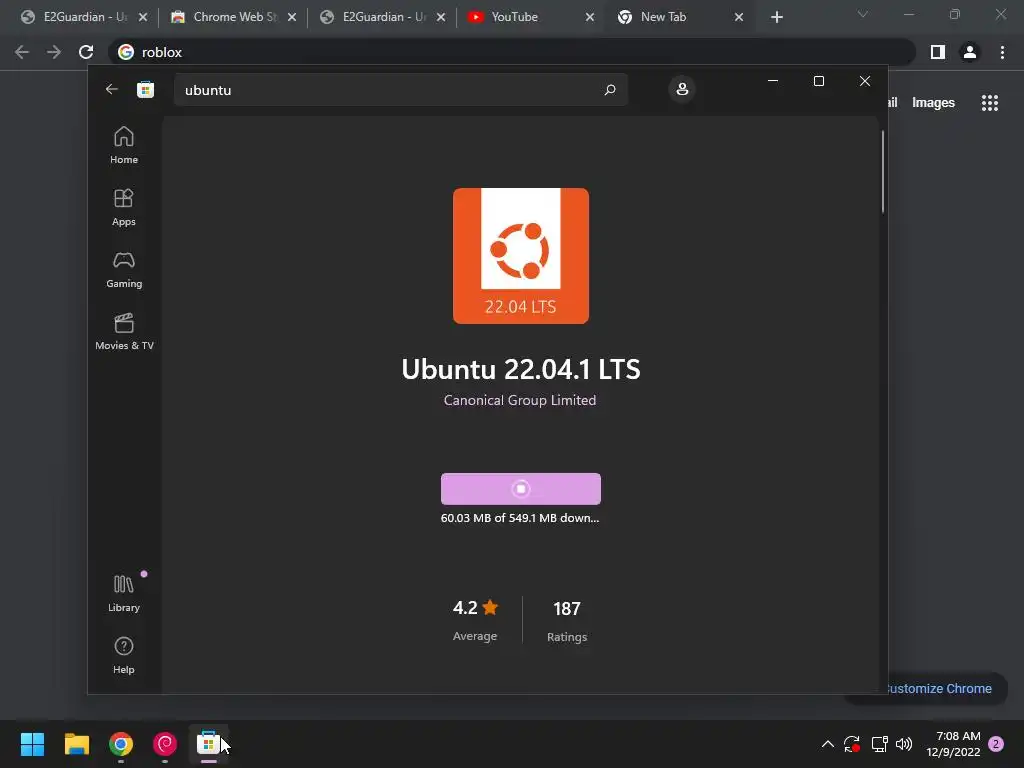Switch to Chrome Web Store tab
Screen dimensions: 1024x768
point(232,17)
